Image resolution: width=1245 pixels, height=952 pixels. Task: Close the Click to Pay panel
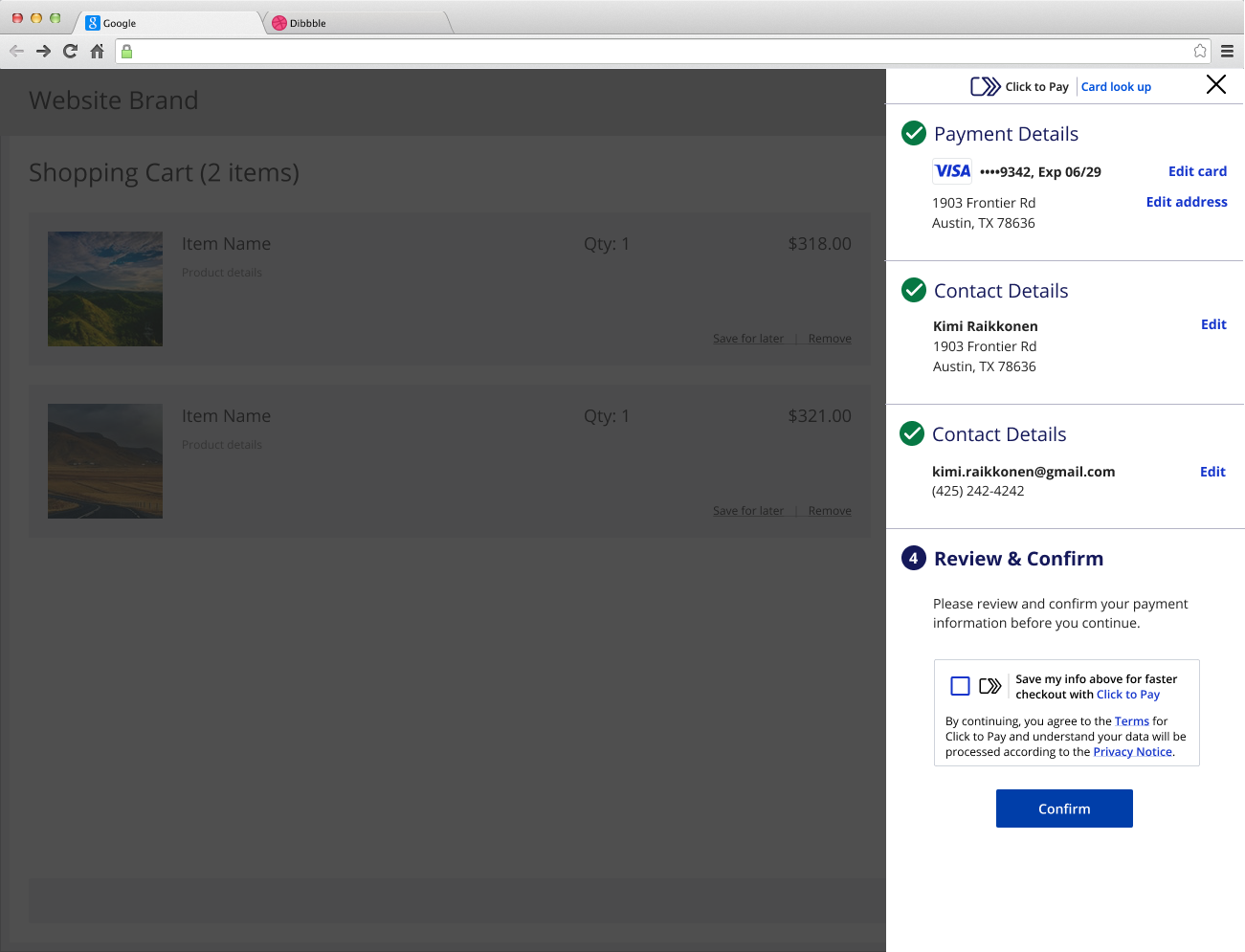click(x=1216, y=85)
